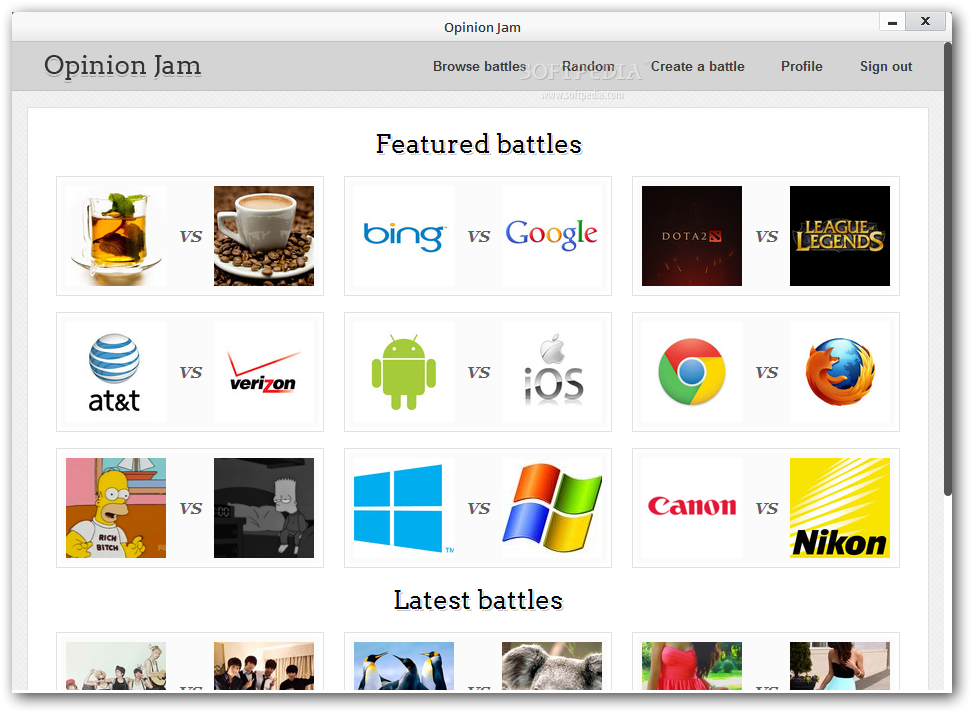Choose the Canon logo
The width and height of the screenshot is (972, 713).
tap(692, 508)
